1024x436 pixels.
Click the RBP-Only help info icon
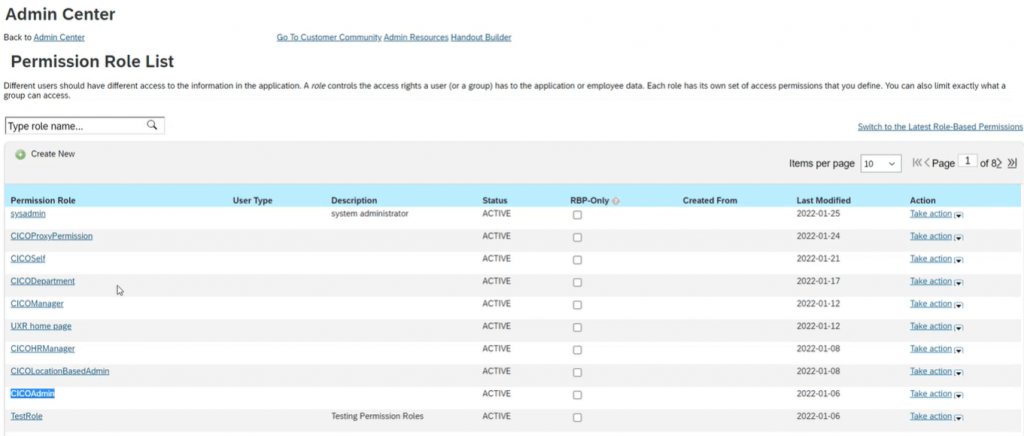click(616, 201)
